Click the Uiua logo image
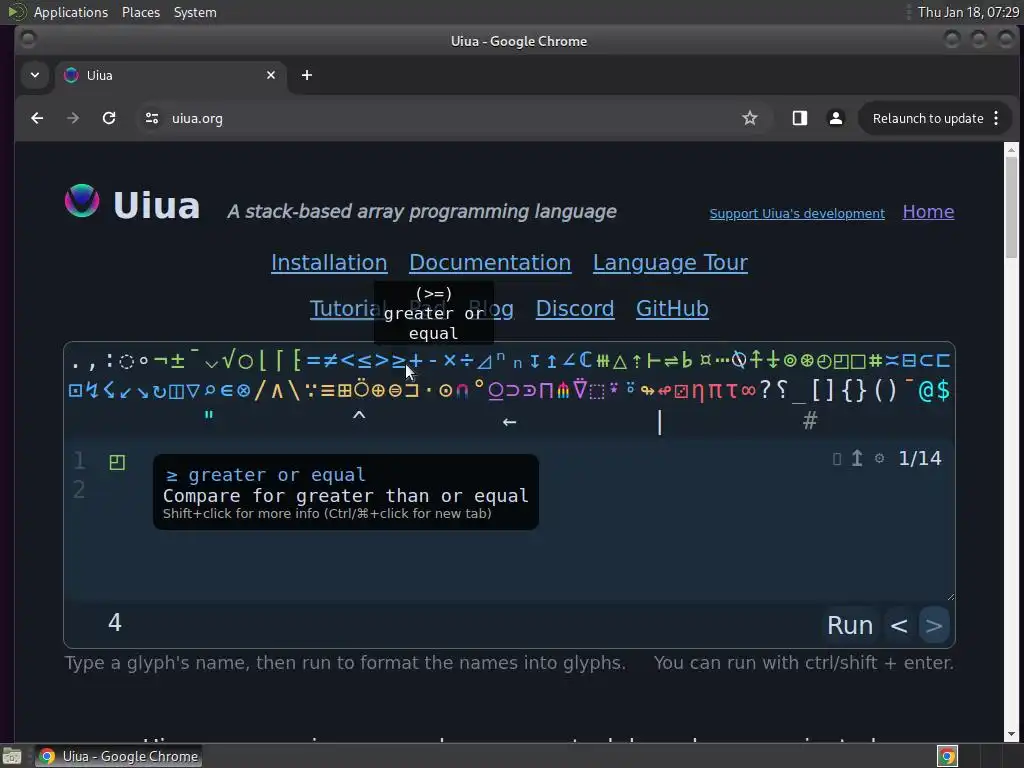 coord(82,201)
